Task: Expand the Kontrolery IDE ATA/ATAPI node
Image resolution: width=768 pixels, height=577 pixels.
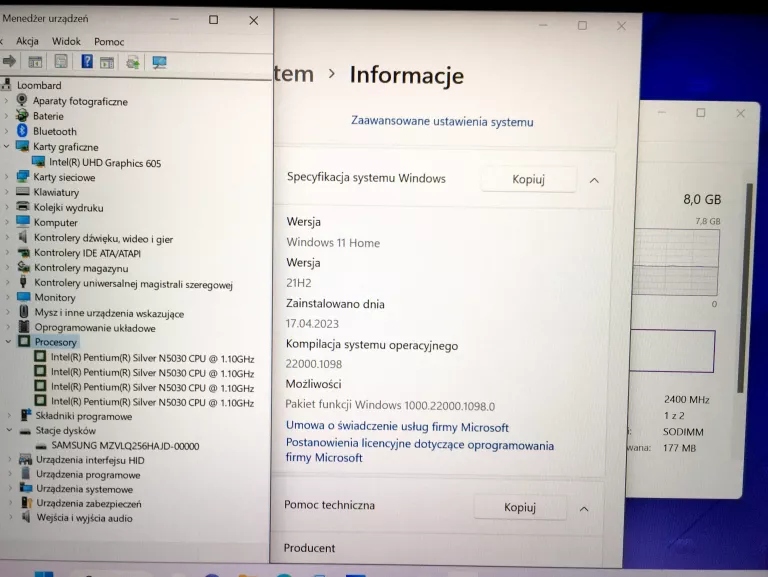Action: [x=7, y=253]
